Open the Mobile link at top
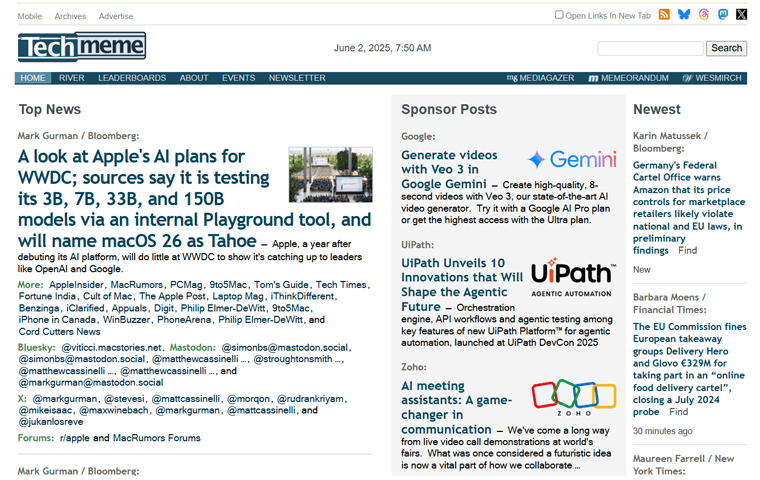This screenshot has height=480, width=760. point(30,16)
